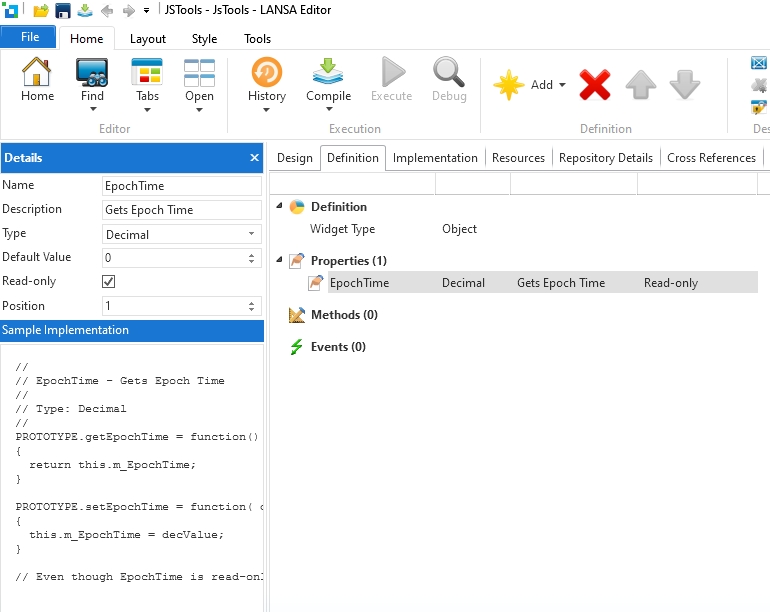
Task: Expand the History dropdown arrow
Action: [266, 110]
